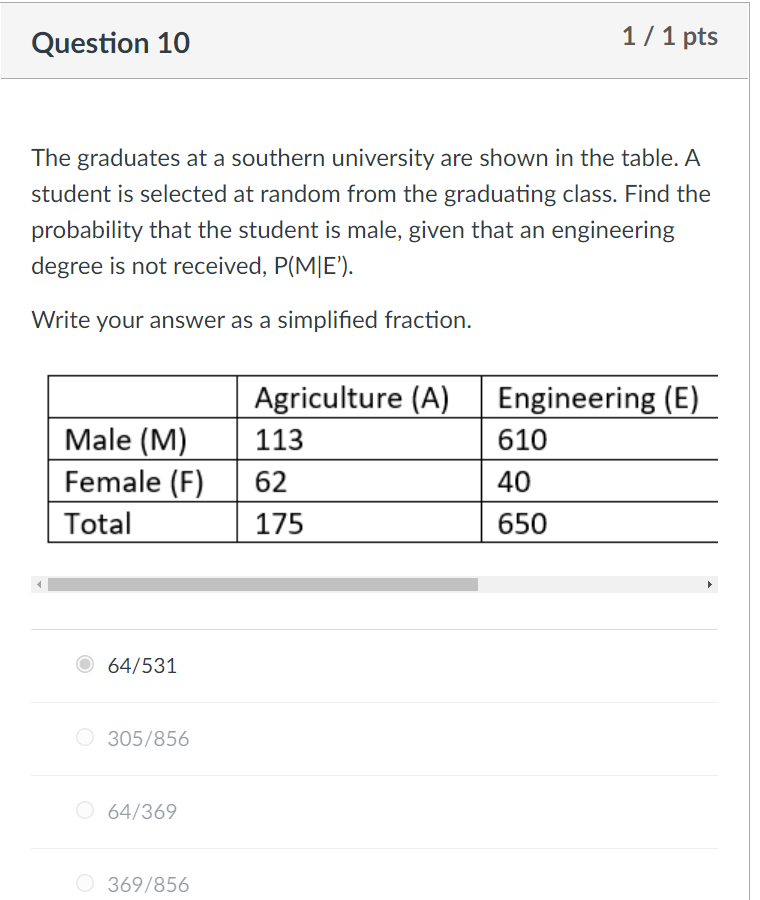760x900 pixels.
Task: Pick the answer option 369/856
Action: click(85, 883)
